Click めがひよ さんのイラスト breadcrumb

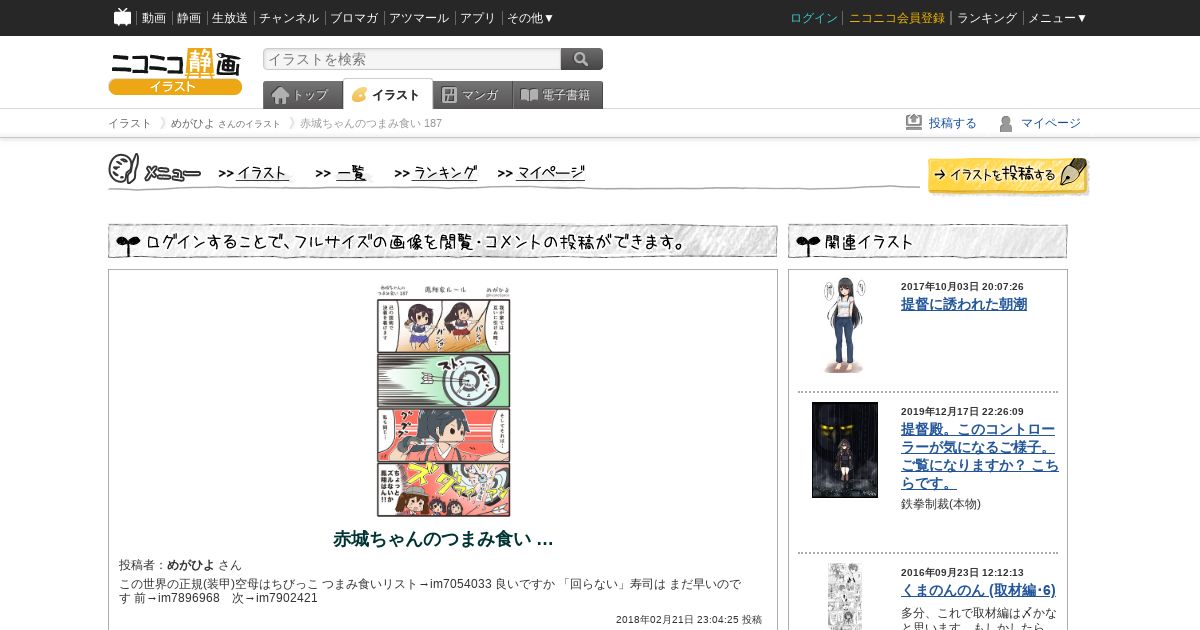click(x=226, y=123)
